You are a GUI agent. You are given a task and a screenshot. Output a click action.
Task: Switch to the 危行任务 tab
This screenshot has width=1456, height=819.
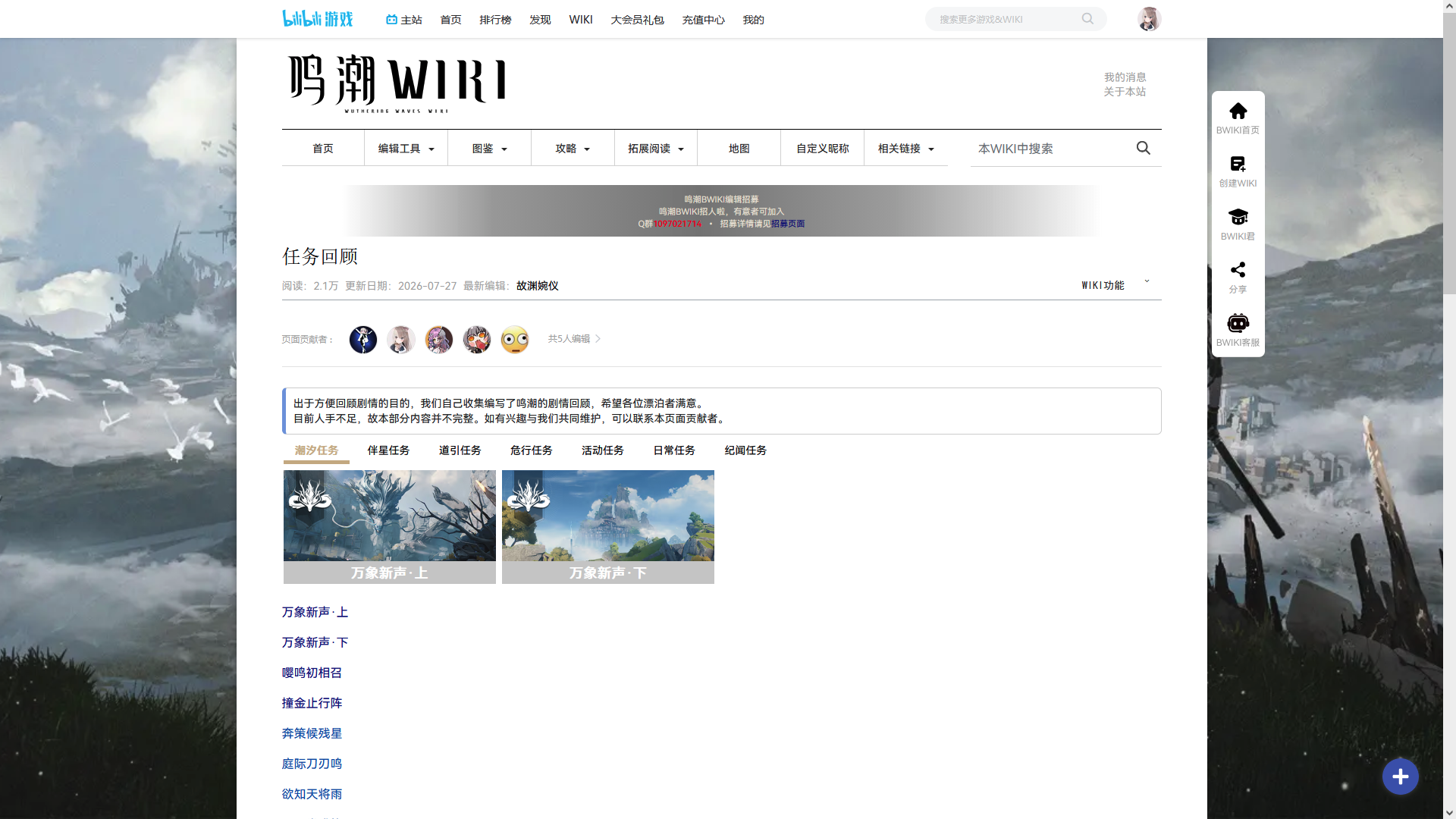531,450
